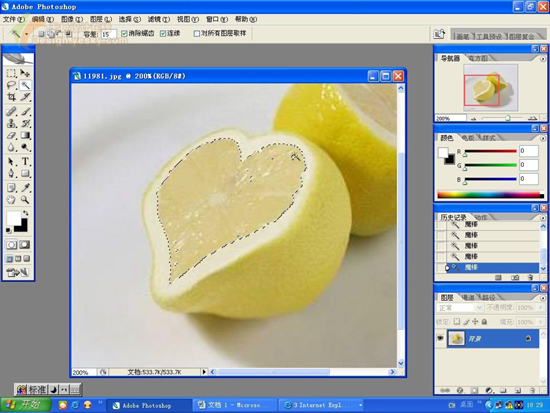Enable sampling from all layers checkbox
This screenshot has height=413, width=550.
pyautogui.click(x=197, y=33)
